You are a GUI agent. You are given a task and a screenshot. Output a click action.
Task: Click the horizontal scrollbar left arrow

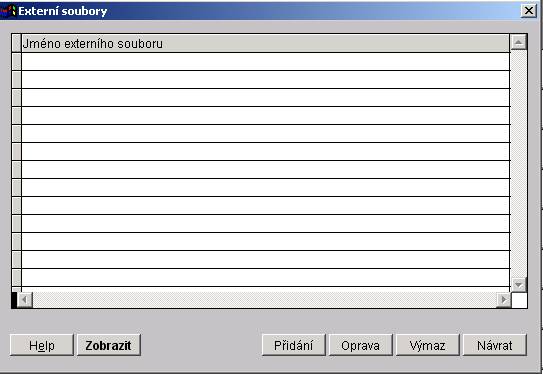pyautogui.click(x=25, y=300)
